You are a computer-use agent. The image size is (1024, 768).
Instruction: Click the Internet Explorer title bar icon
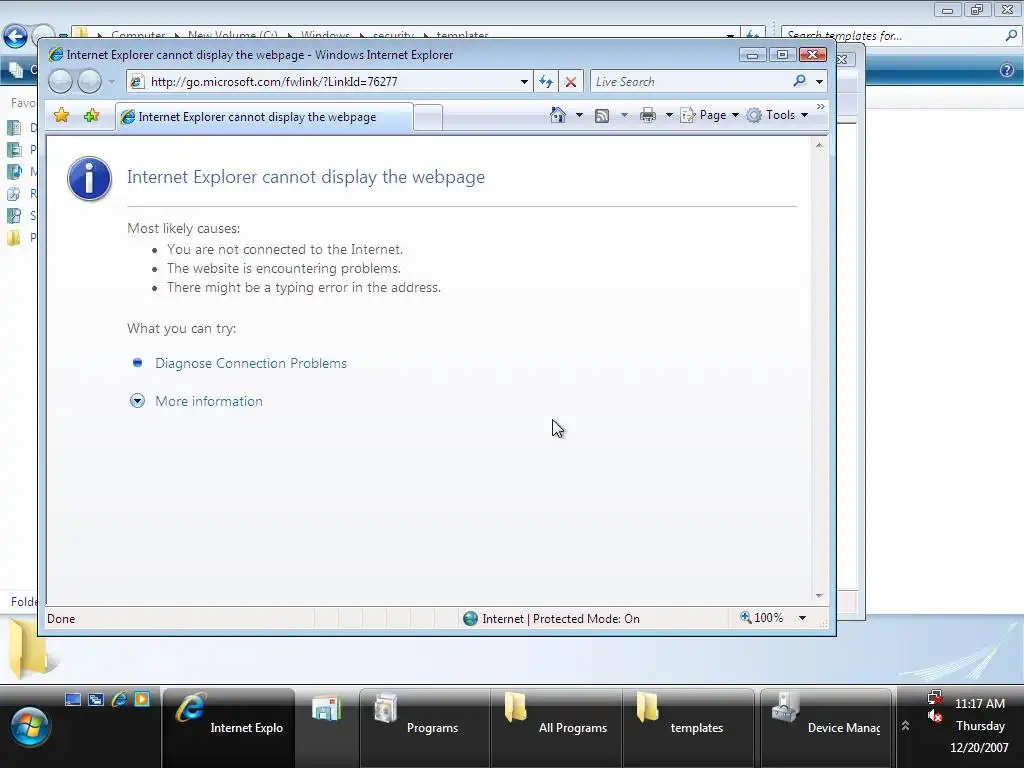[56, 54]
